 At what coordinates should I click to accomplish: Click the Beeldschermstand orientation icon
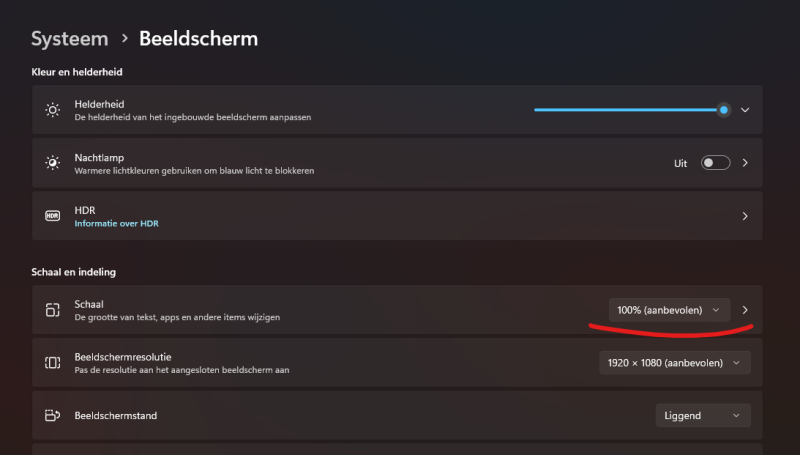coord(53,415)
